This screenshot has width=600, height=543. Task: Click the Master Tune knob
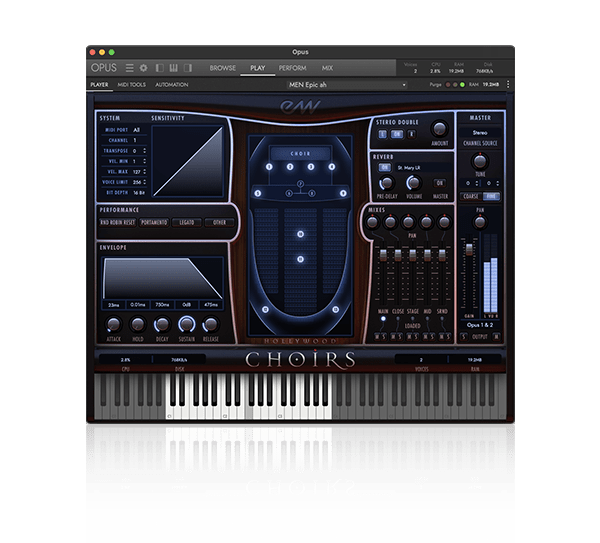(x=480, y=161)
